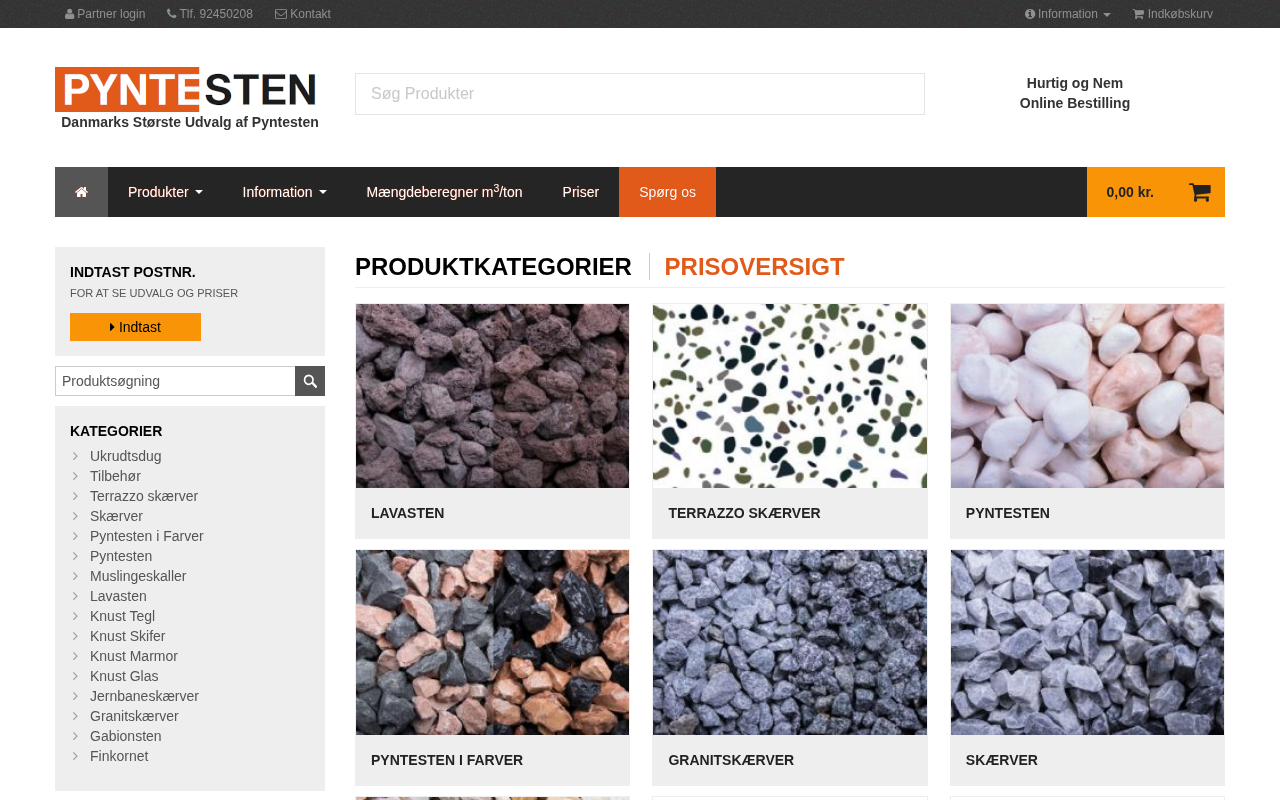Expand the Produkter dropdown menu
This screenshot has width=1280, height=800.
pos(165,192)
